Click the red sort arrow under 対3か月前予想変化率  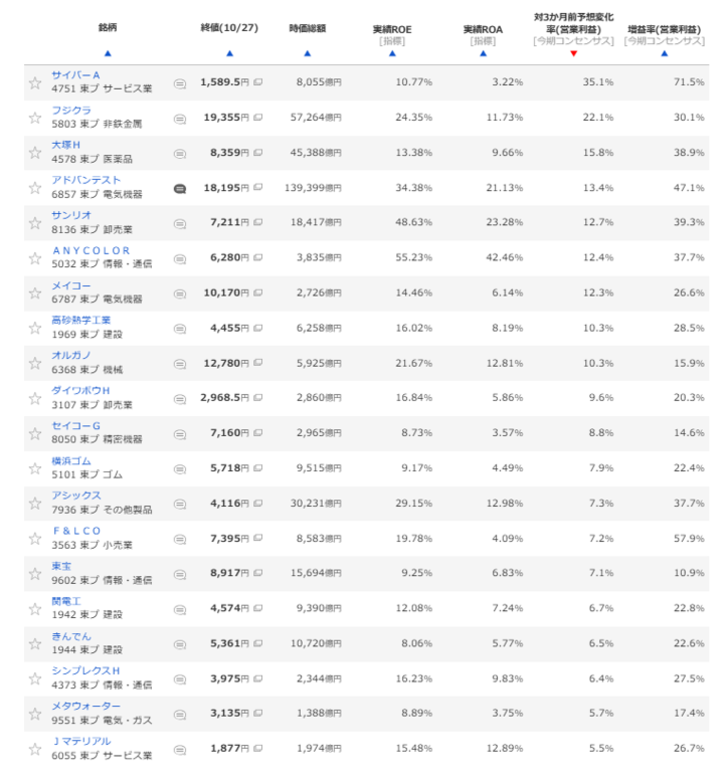[x=573, y=53]
